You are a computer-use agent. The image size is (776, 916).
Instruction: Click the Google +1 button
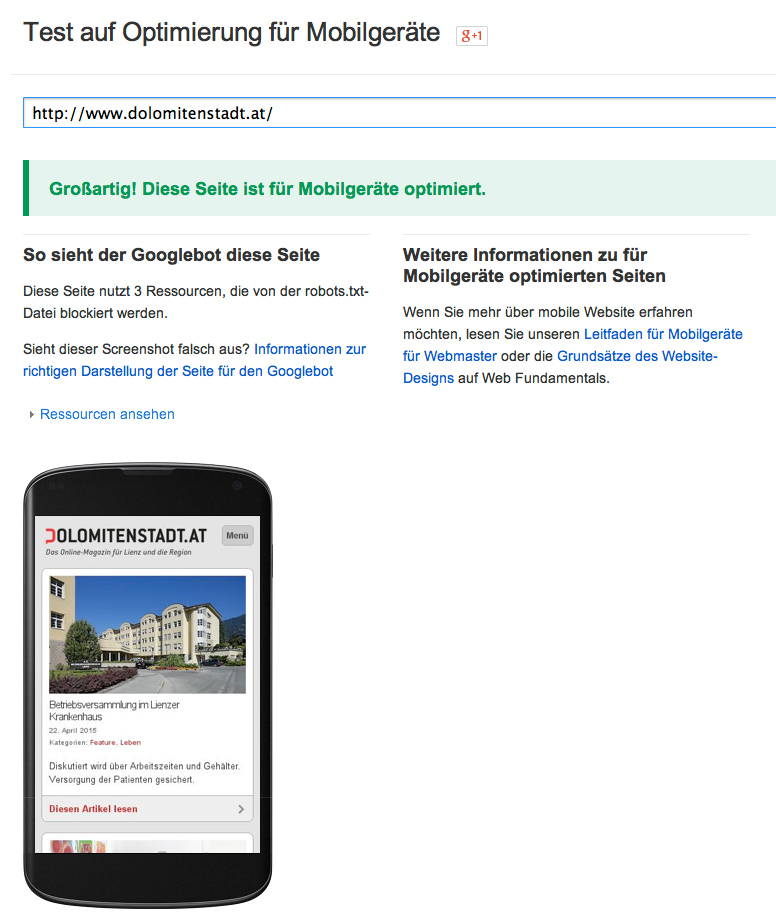(472, 36)
